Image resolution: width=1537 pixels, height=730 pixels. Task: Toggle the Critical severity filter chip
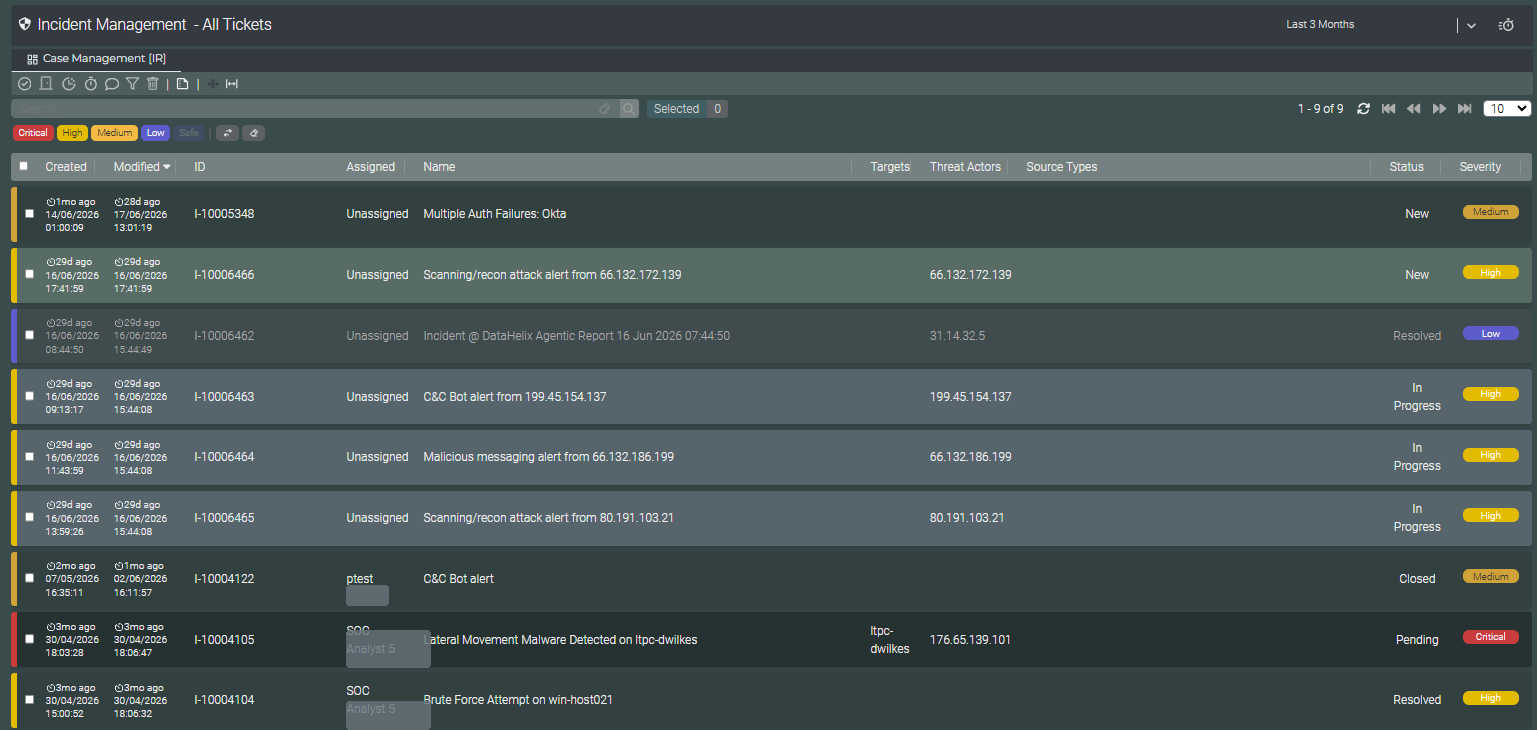pos(33,133)
